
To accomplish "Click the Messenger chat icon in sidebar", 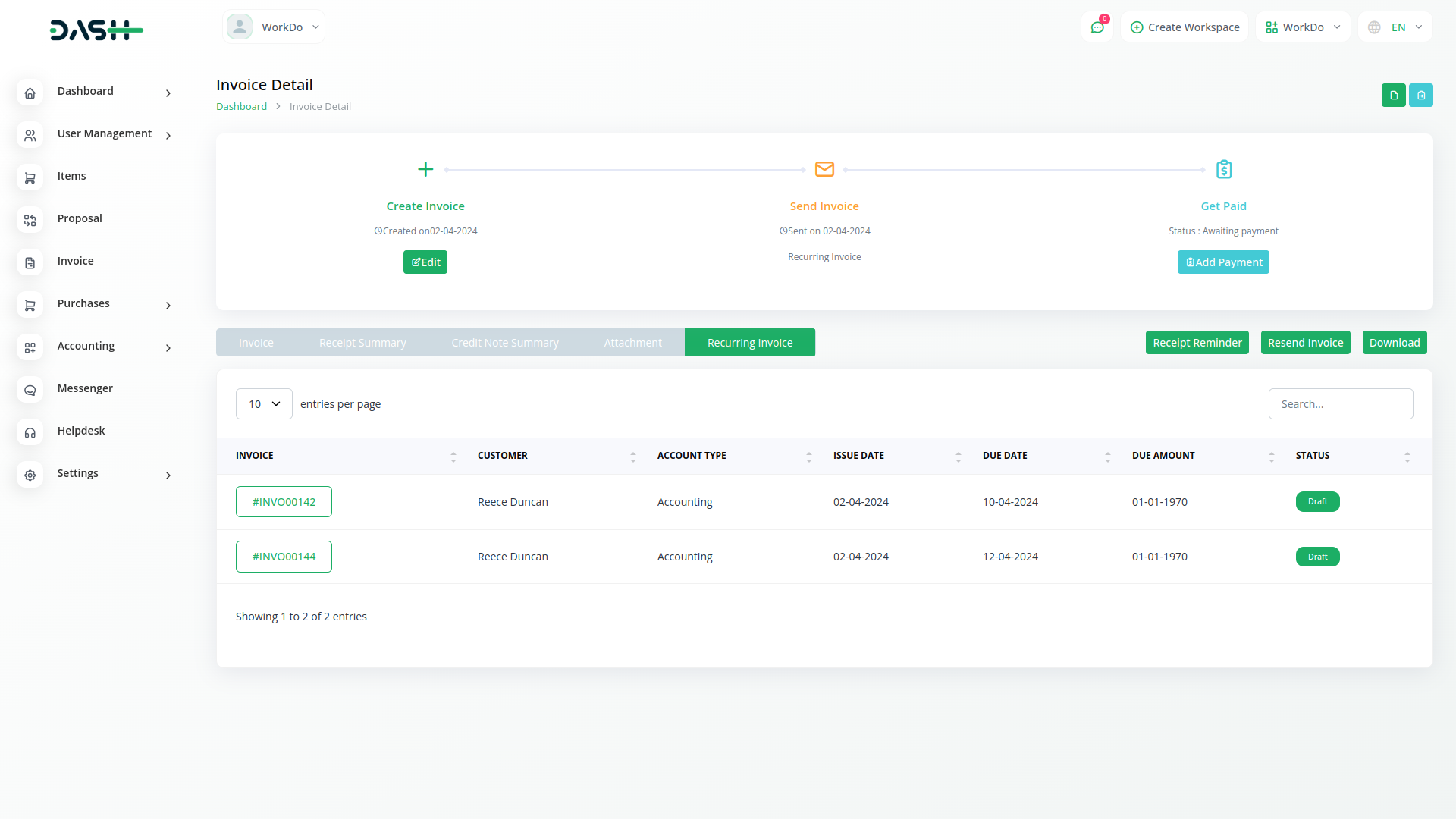I will click(x=30, y=391).
